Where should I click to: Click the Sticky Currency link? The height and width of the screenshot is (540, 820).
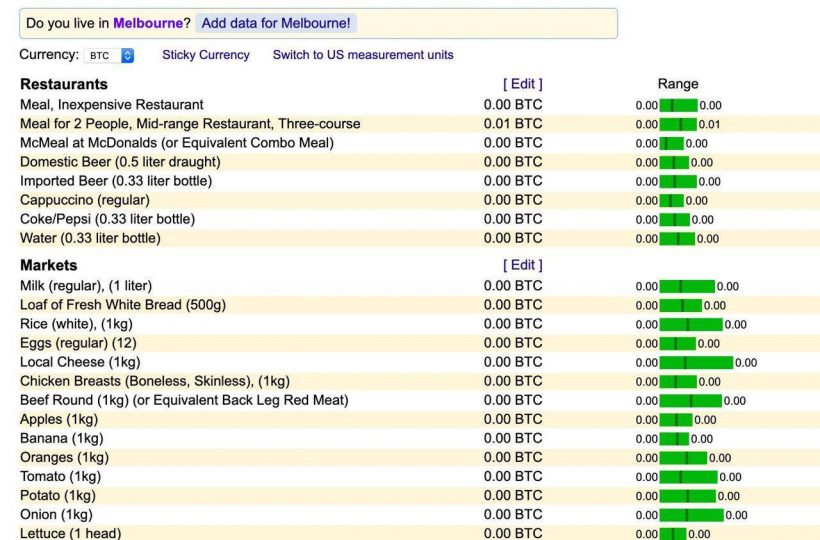point(206,55)
